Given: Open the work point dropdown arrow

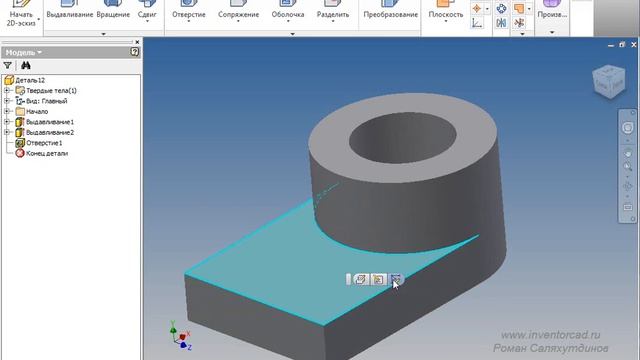Looking at the screenshot, I should 487,9.
